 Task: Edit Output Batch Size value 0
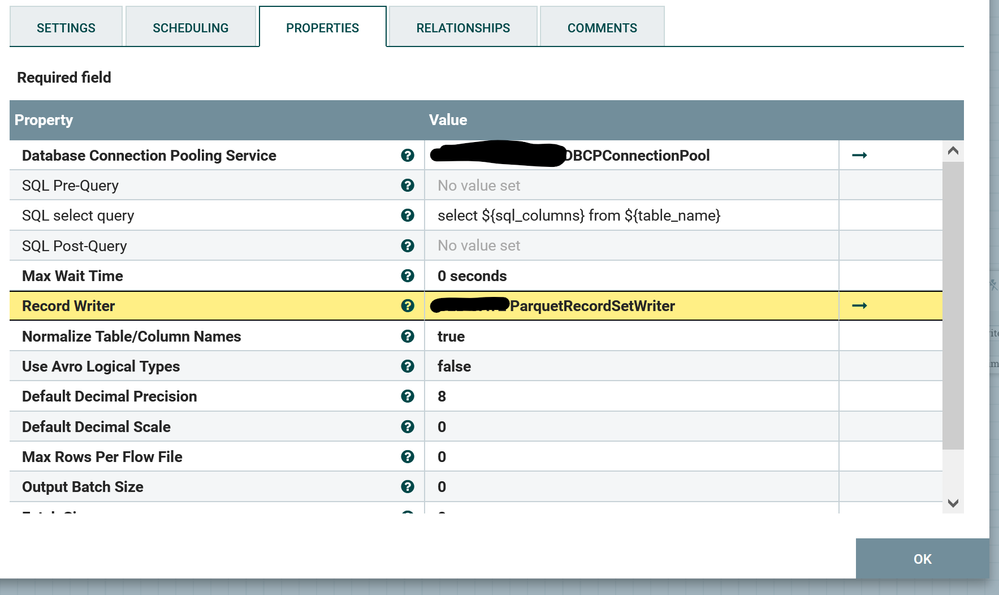click(x=631, y=487)
